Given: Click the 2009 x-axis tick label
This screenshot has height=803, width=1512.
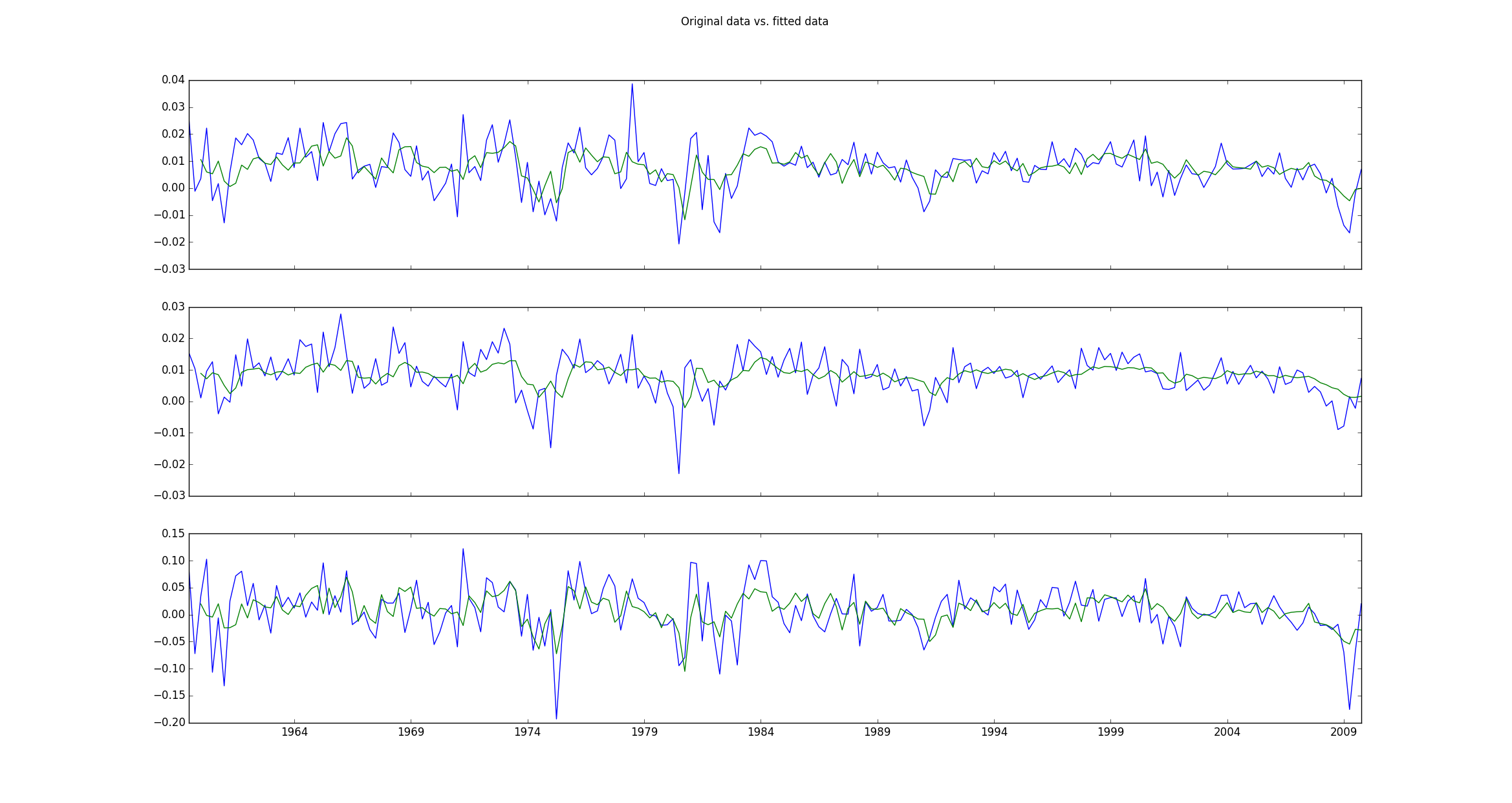Looking at the screenshot, I should pyautogui.click(x=1344, y=732).
